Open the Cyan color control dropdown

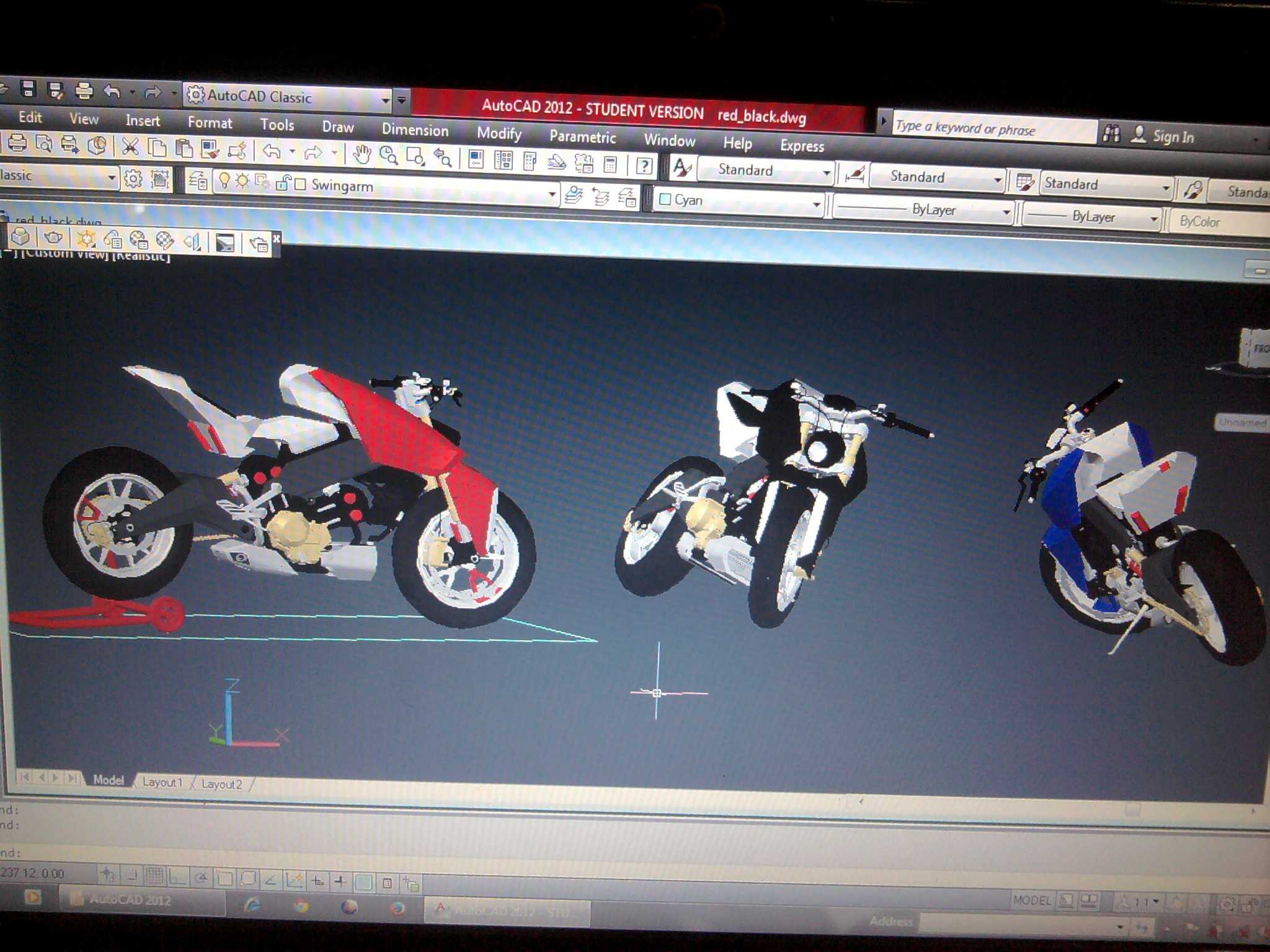coord(740,201)
